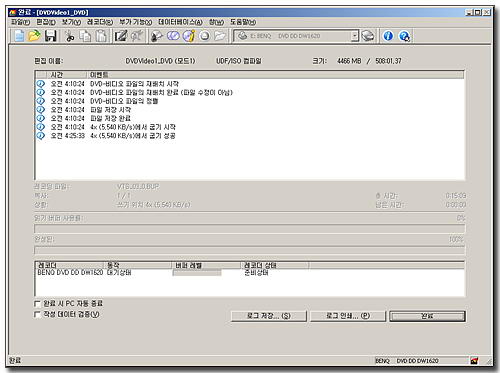Click the 로그 인쇄...(P) button
The width and height of the screenshot is (500, 373).
pyautogui.click(x=348, y=316)
